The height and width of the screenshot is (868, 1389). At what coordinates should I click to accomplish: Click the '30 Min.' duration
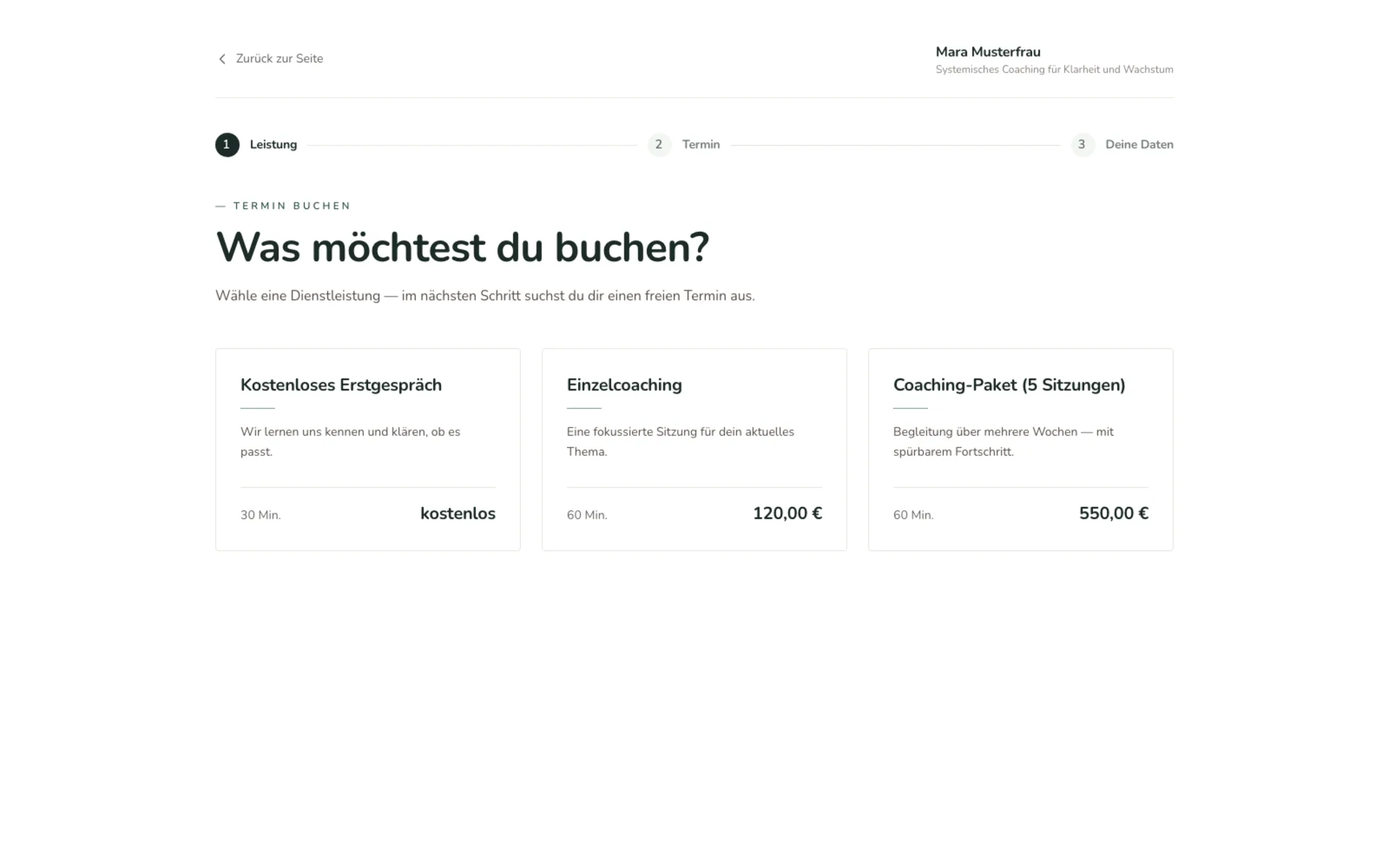[x=260, y=515]
